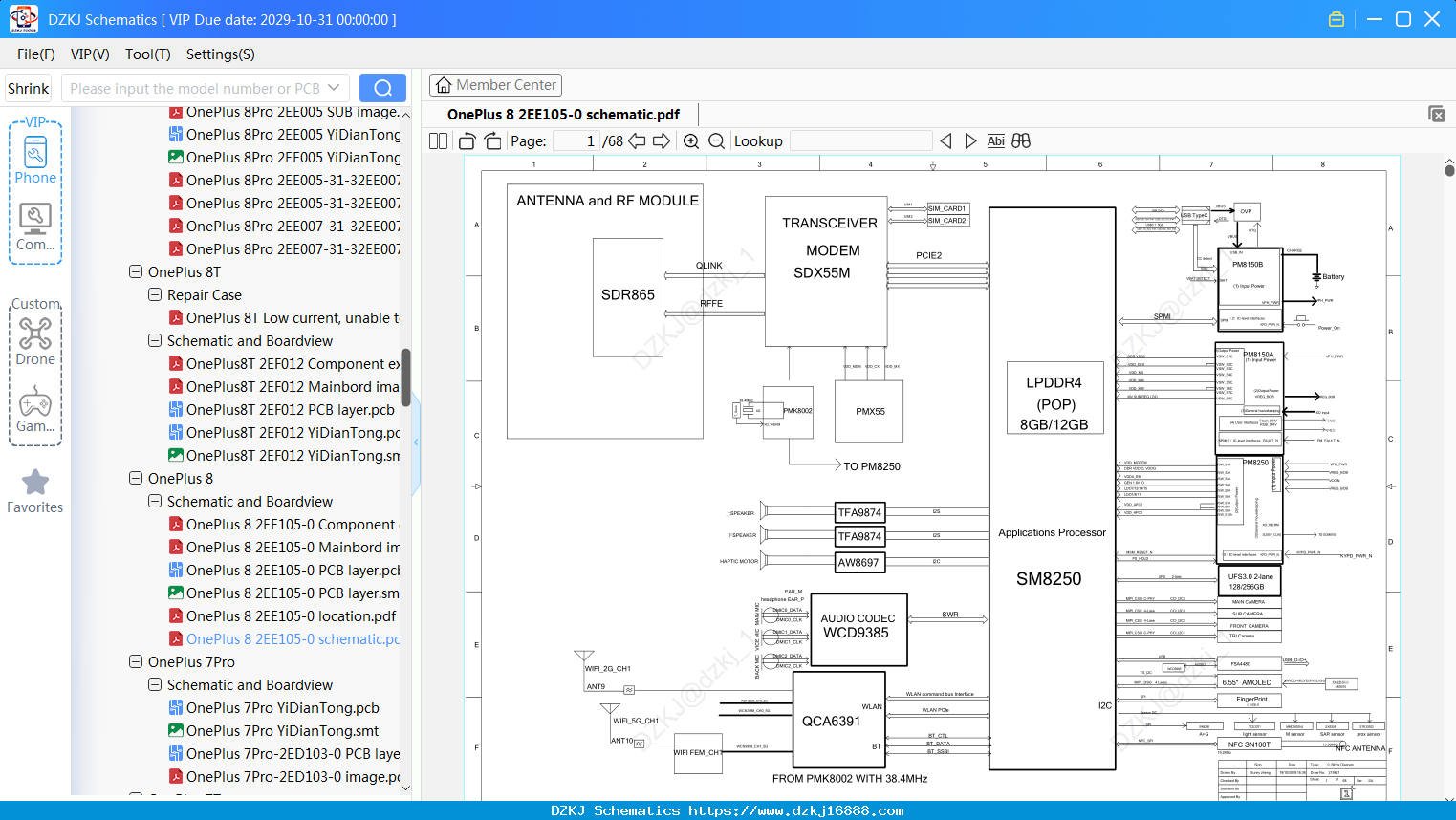This screenshot has height=820, width=1456.
Task: Toggle the two-page side-by-side view icon
Action: click(x=439, y=140)
